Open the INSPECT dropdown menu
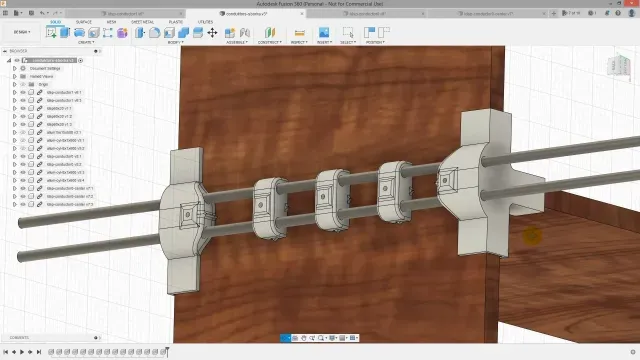The image size is (640, 360). click(x=300, y=42)
